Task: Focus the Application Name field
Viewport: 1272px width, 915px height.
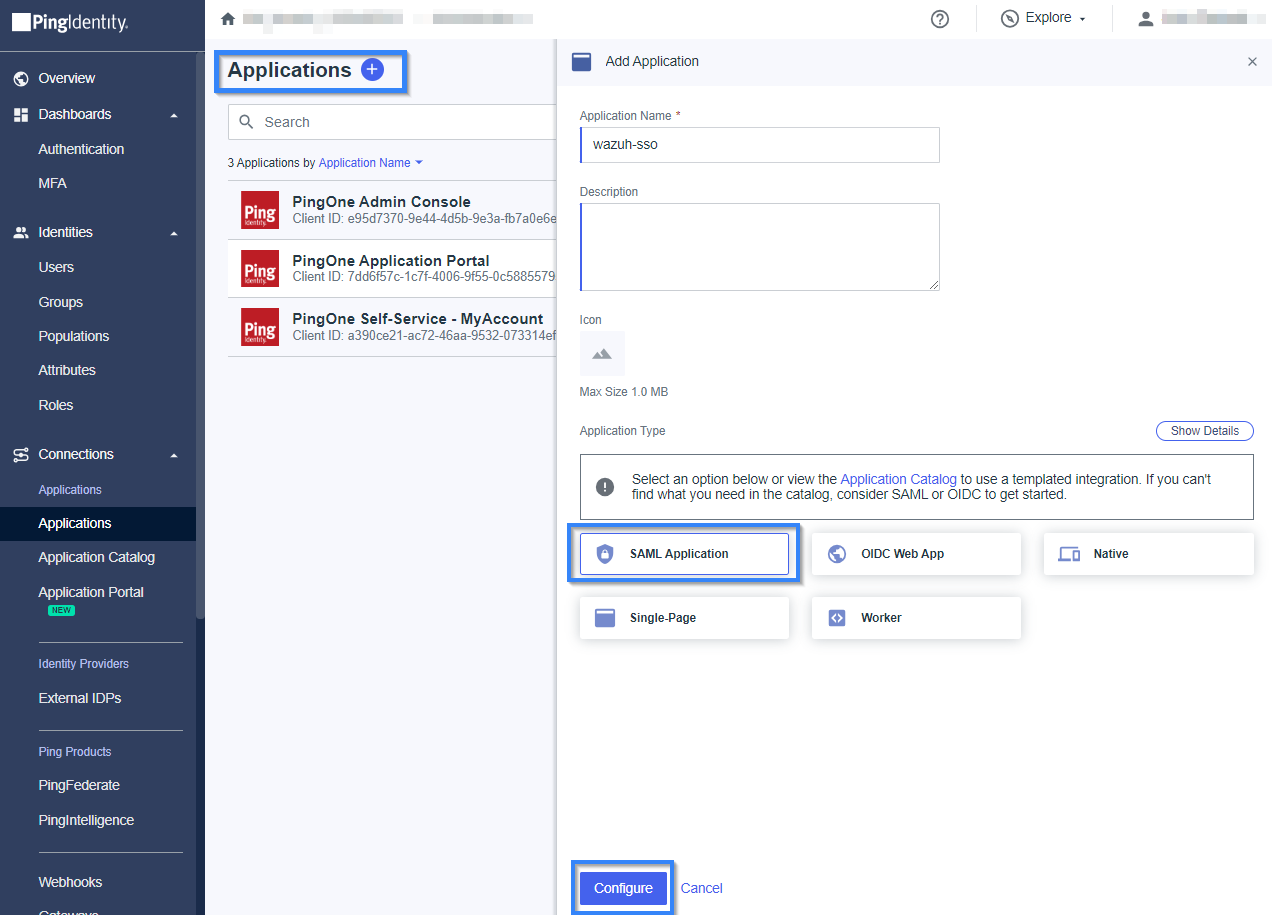Action: click(x=760, y=144)
